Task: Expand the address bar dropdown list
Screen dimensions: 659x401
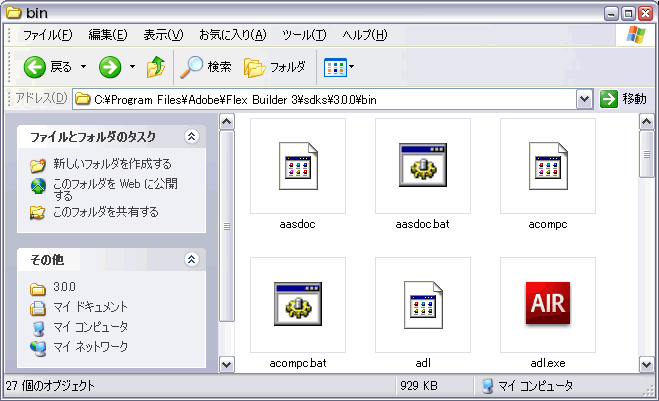Action: coord(584,99)
